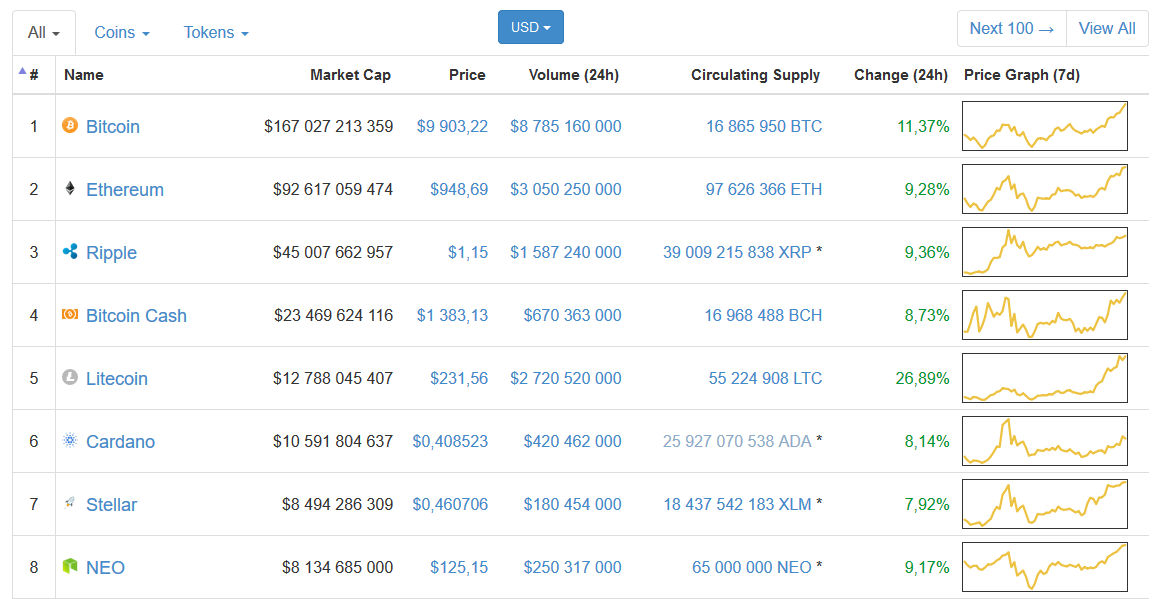Sort by Change (24h) column header

[901, 75]
